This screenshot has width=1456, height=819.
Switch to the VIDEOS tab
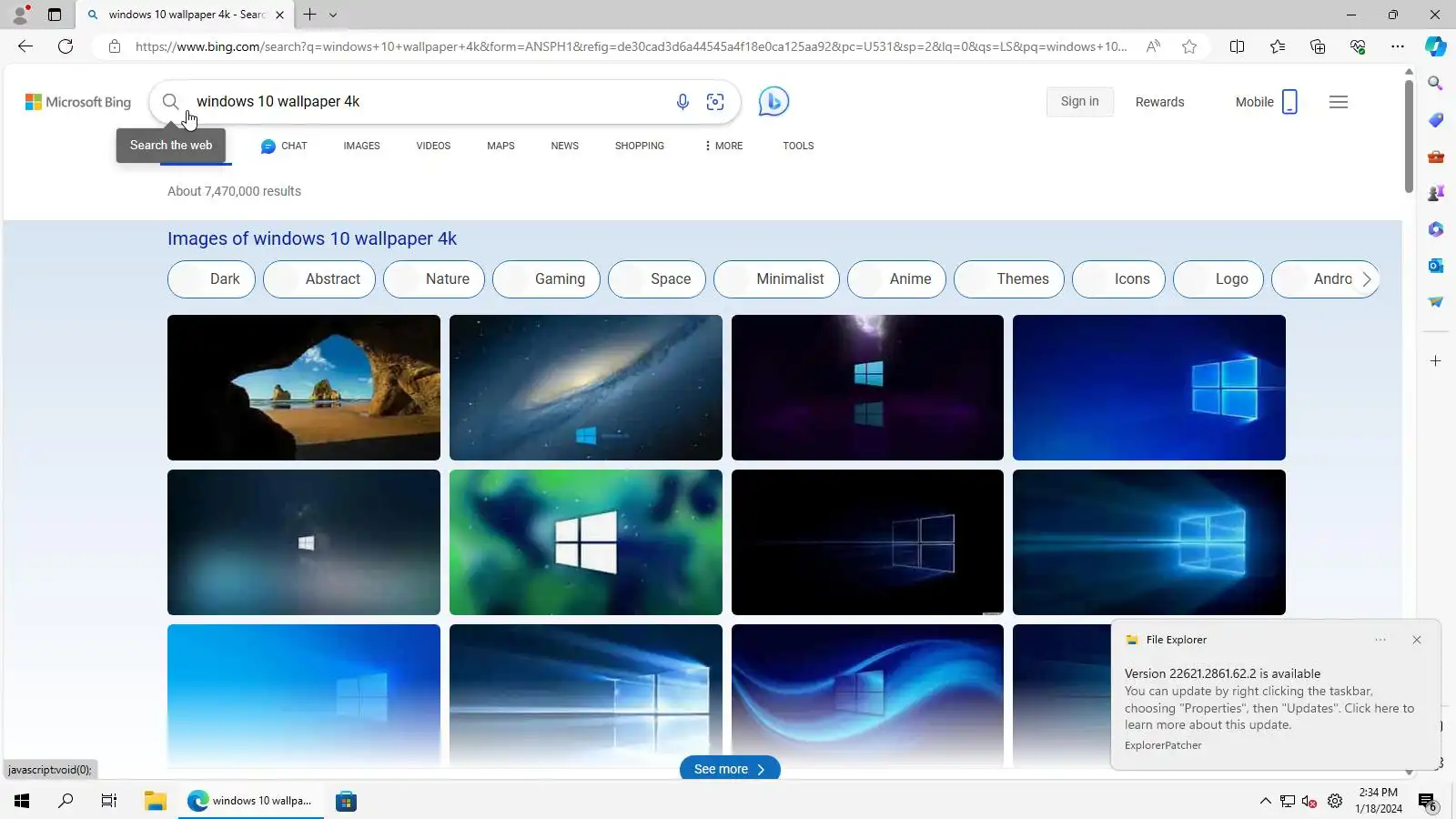point(433,146)
